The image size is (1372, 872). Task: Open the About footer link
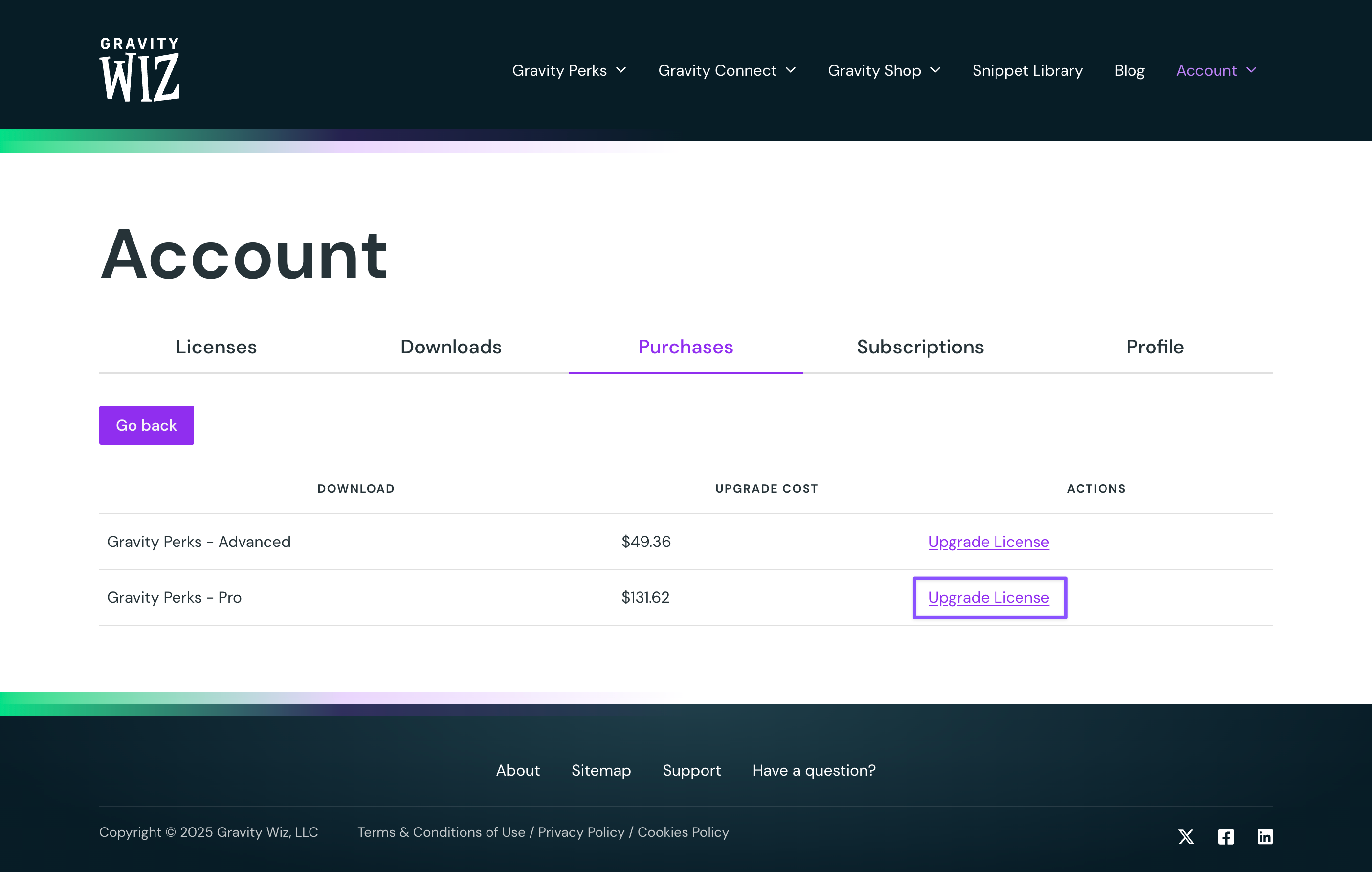pyautogui.click(x=518, y=770)
